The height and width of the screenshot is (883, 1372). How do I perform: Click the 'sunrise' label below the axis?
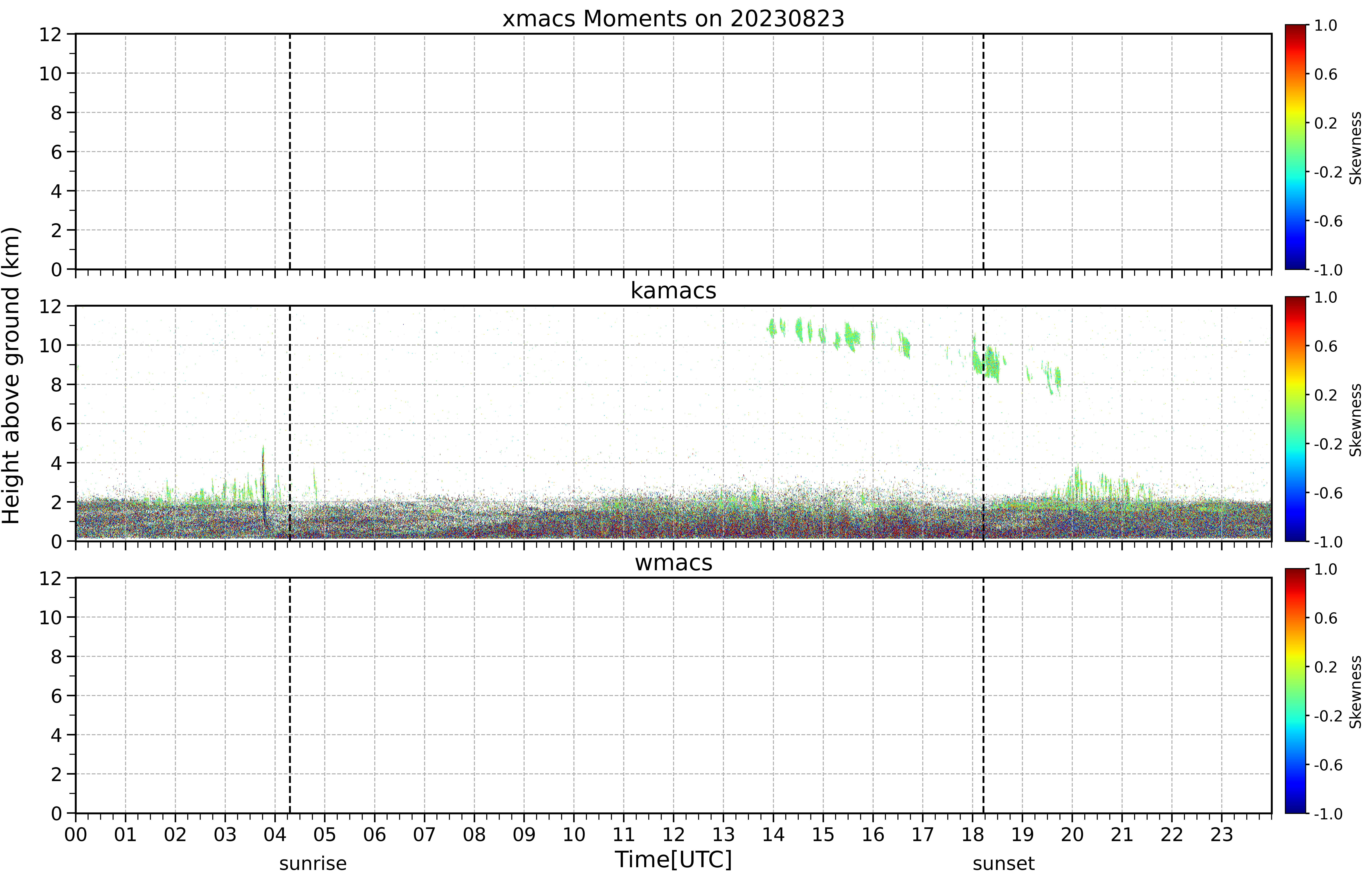[x=313, y=863]
